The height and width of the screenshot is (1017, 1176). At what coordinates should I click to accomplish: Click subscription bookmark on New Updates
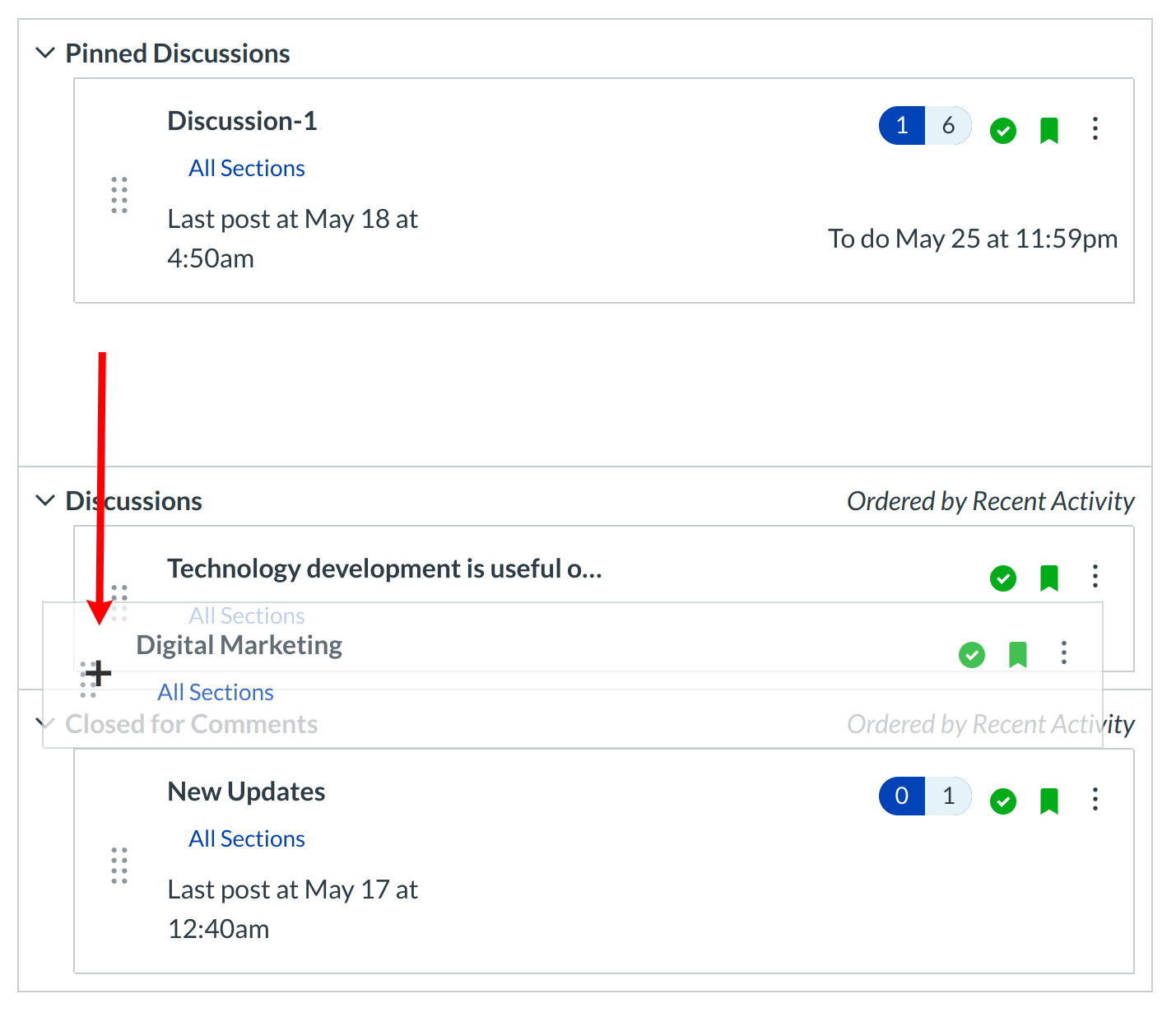coord(1048,801)
